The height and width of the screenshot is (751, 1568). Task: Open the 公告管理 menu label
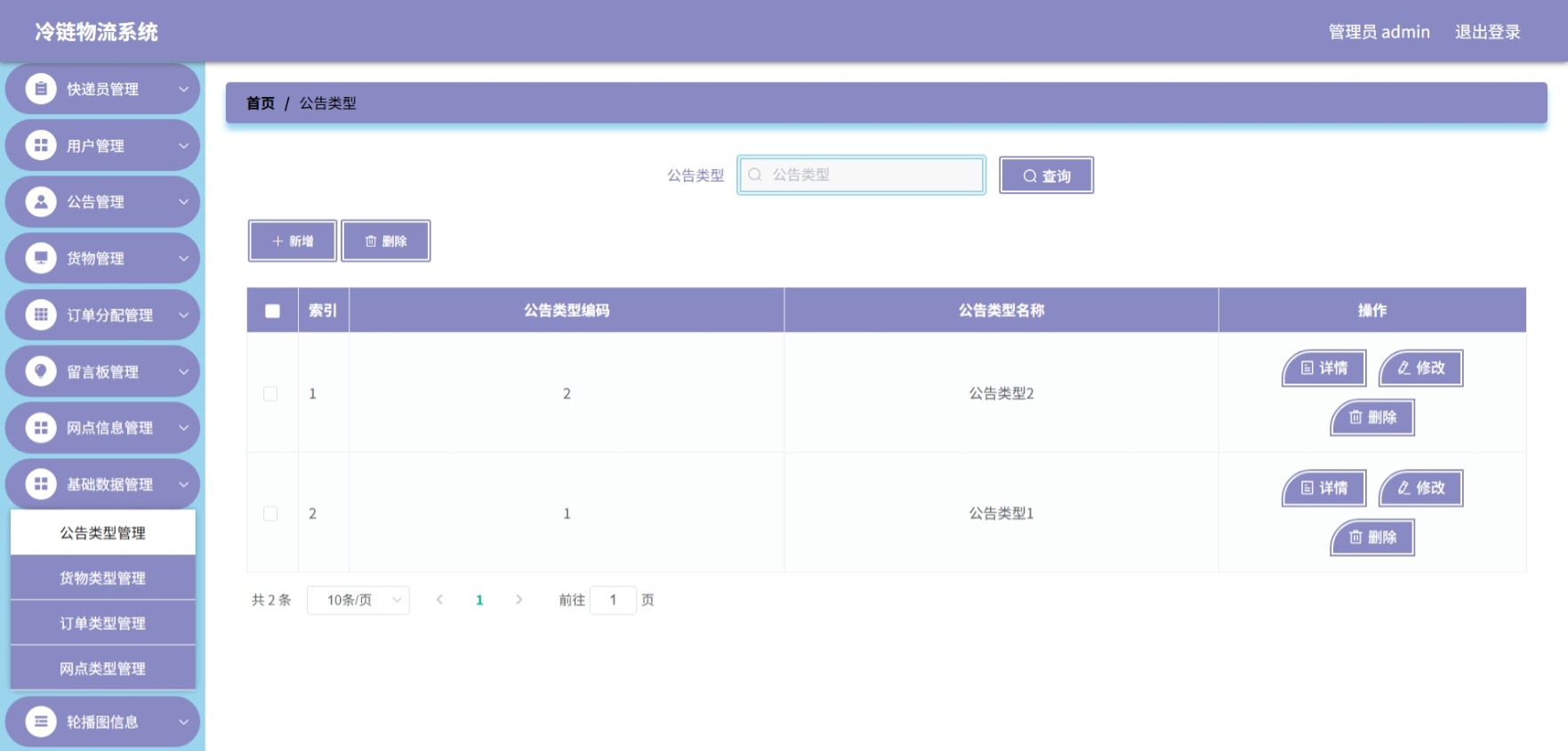95,202
